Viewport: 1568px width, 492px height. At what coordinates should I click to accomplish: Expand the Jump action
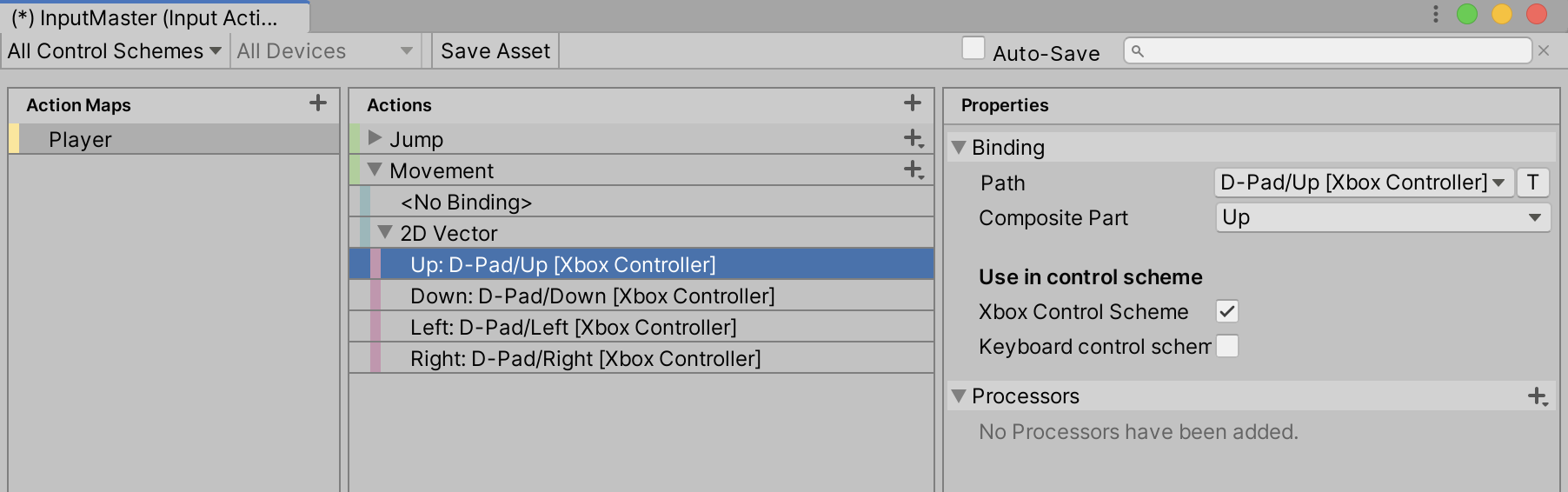[x=375, y=138]
